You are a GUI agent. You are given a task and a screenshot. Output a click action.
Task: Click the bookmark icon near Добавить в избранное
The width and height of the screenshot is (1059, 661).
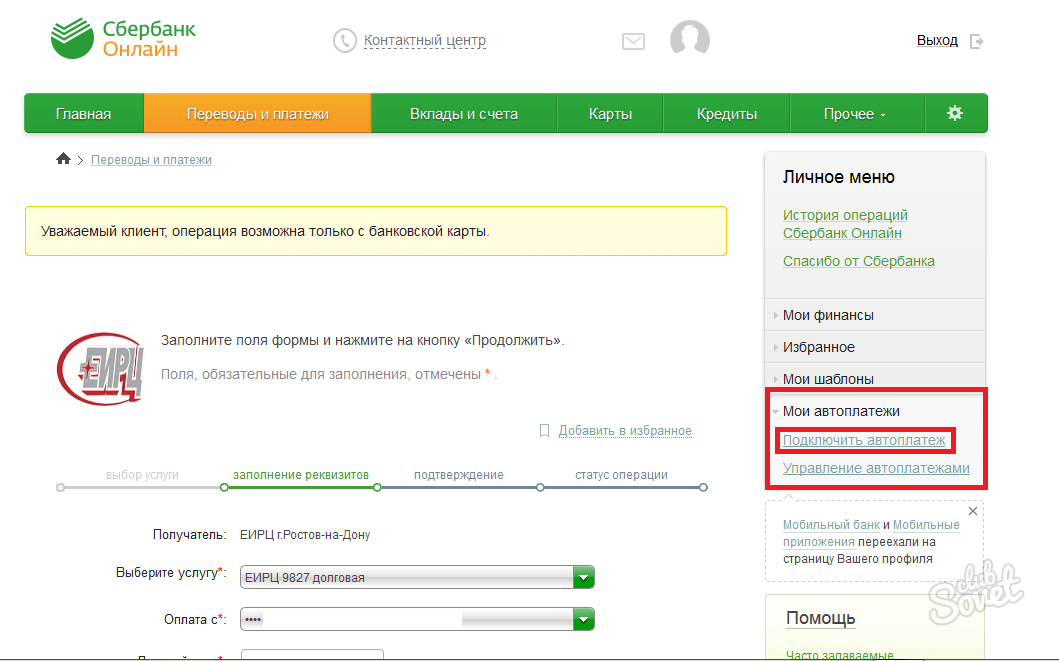point(544,431)
